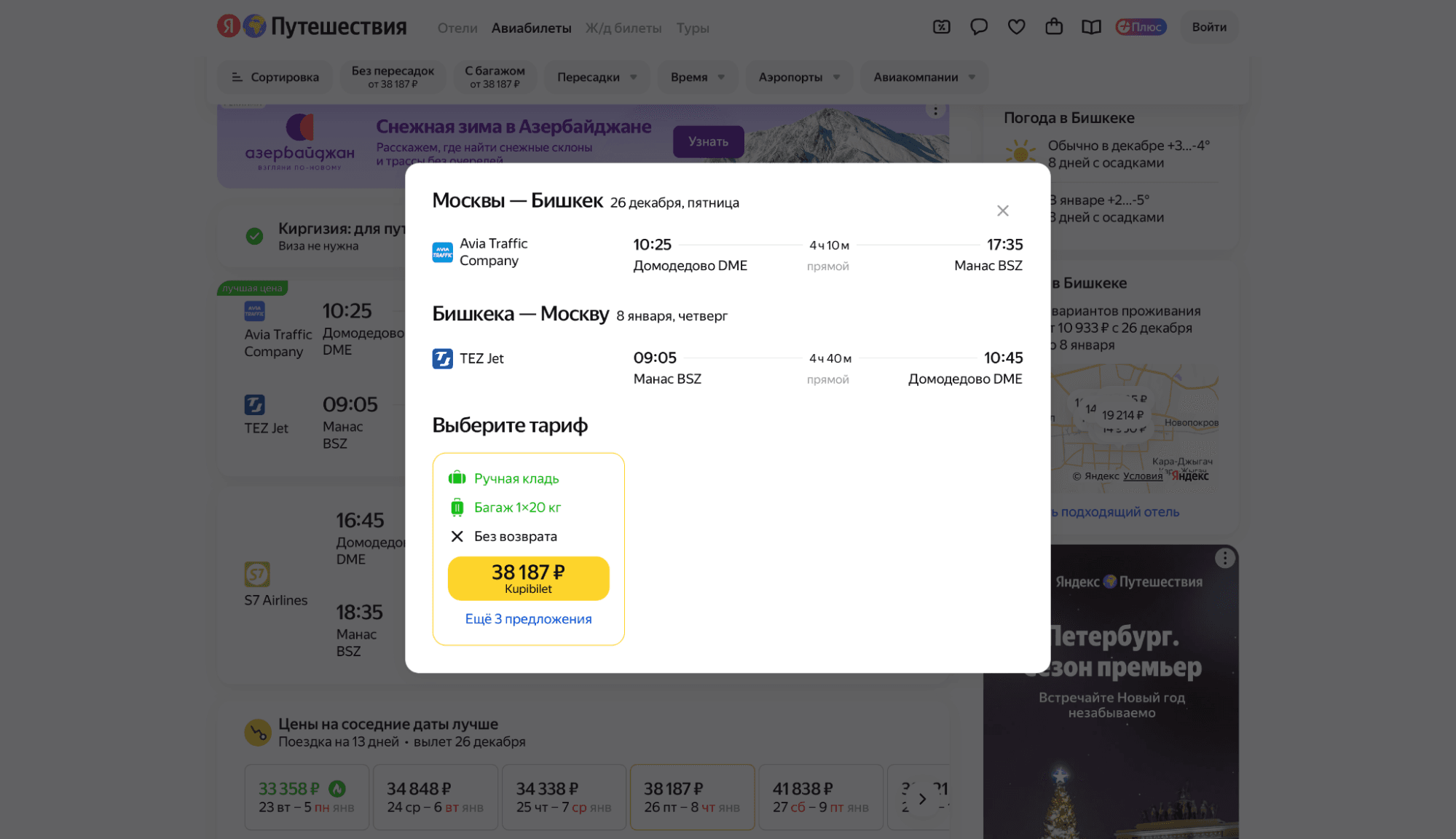Open the favorites heart icon

1016,27
